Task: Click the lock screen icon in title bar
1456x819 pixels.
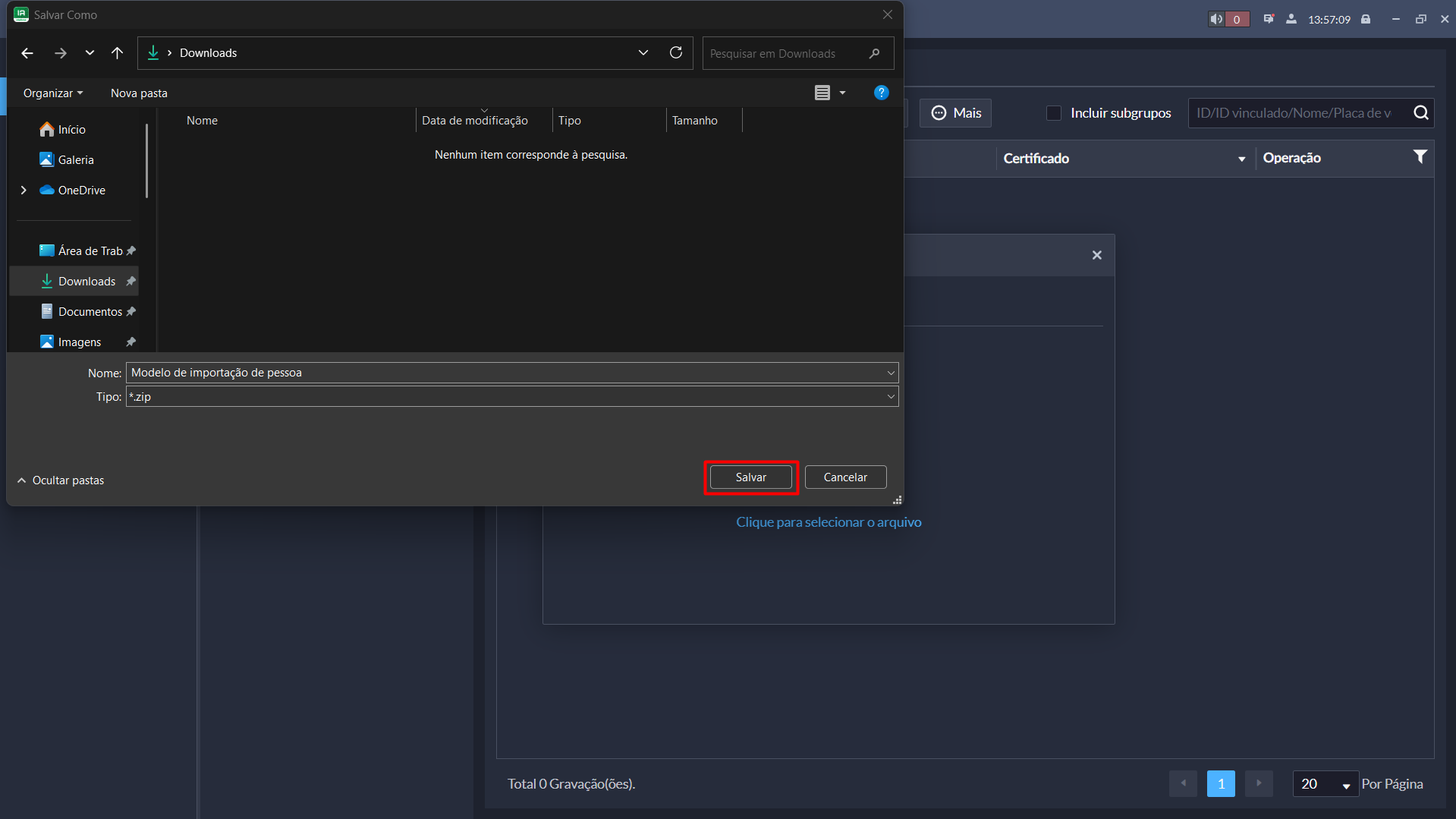Action: [1366, 19]
